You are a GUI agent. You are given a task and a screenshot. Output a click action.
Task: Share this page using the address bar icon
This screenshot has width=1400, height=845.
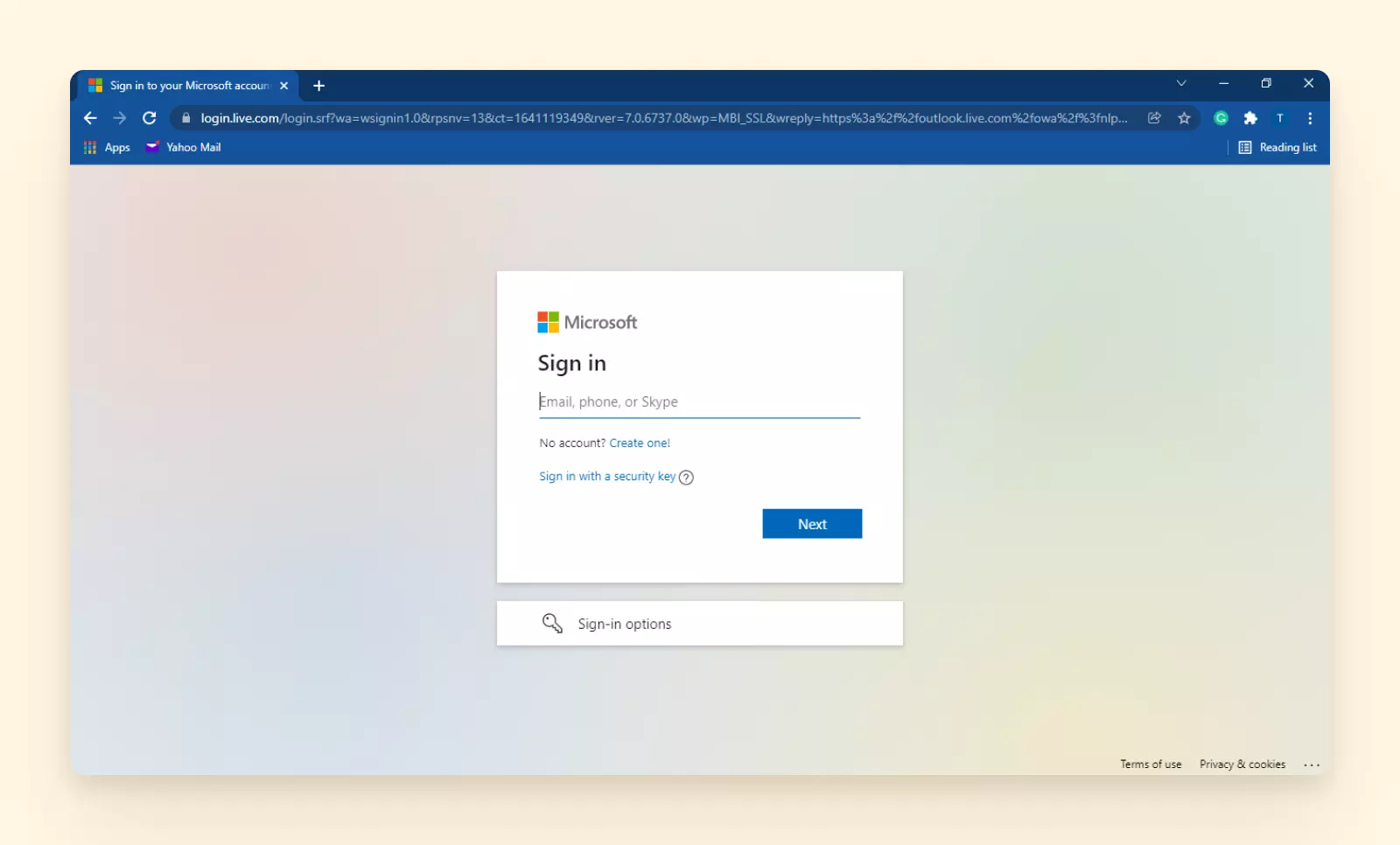(1154, 118)
